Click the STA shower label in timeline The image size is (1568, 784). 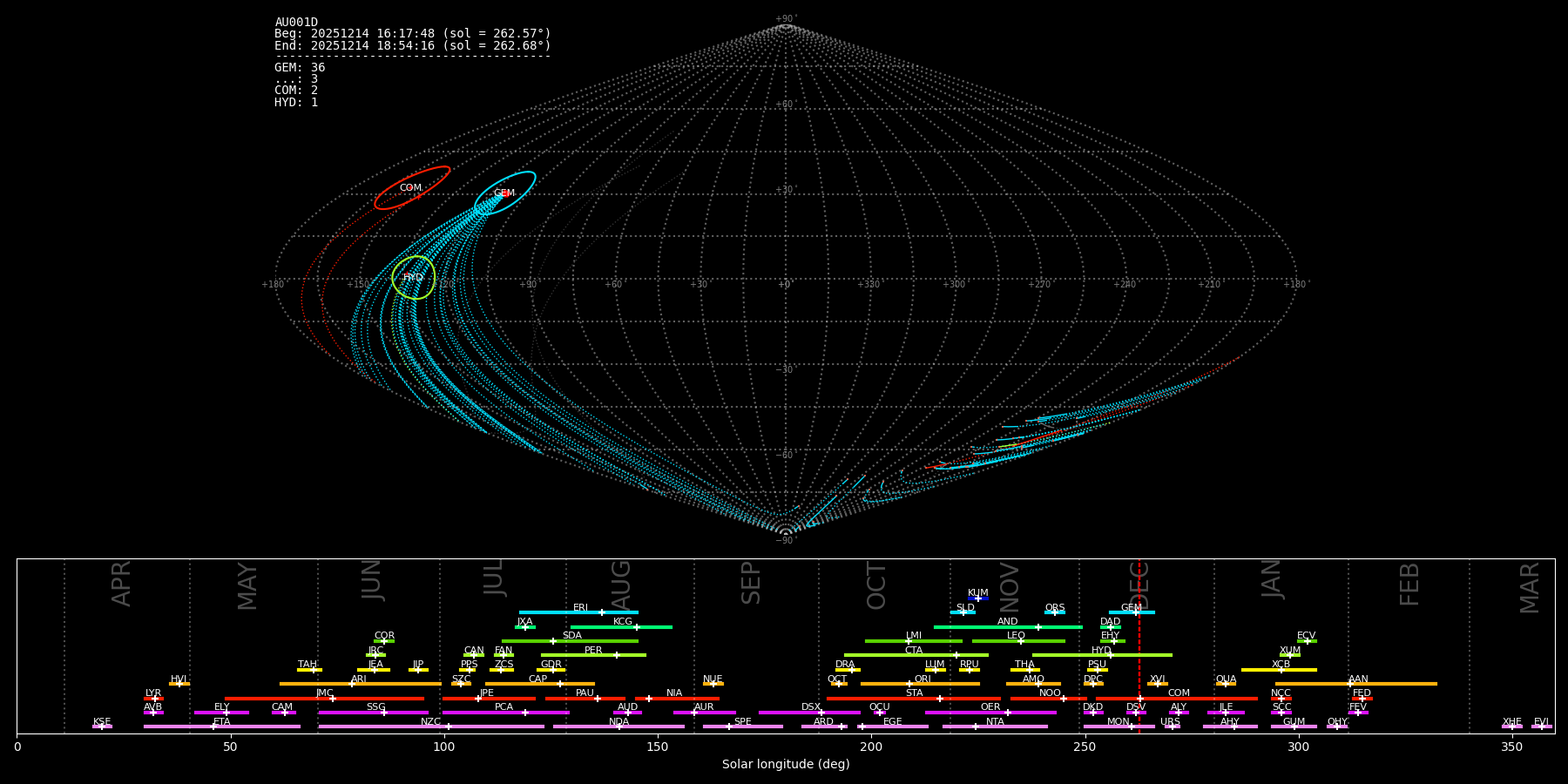click(x=914, y=693)
